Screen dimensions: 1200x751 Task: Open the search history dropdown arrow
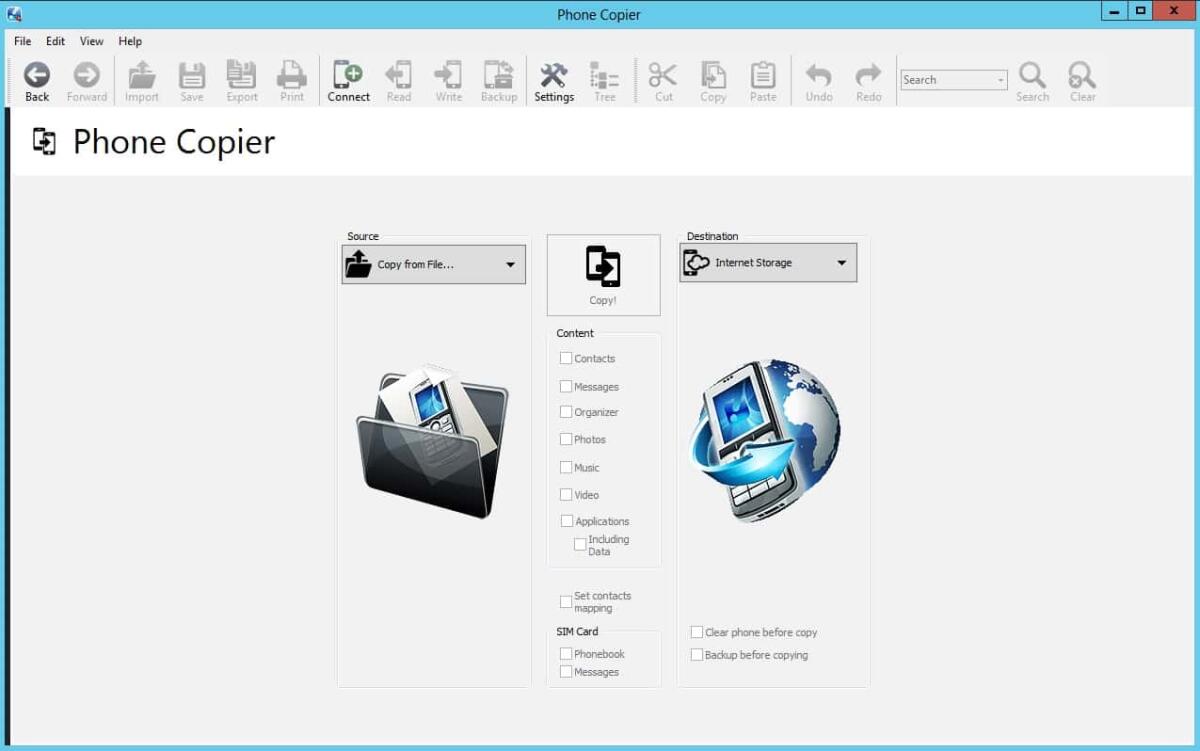pyautogui.click(x=998, y=79)
